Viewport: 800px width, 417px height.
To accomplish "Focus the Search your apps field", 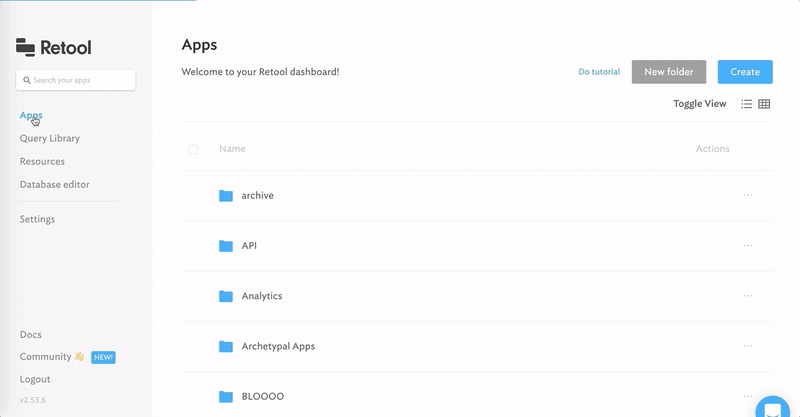I will [x=76, y=80].
